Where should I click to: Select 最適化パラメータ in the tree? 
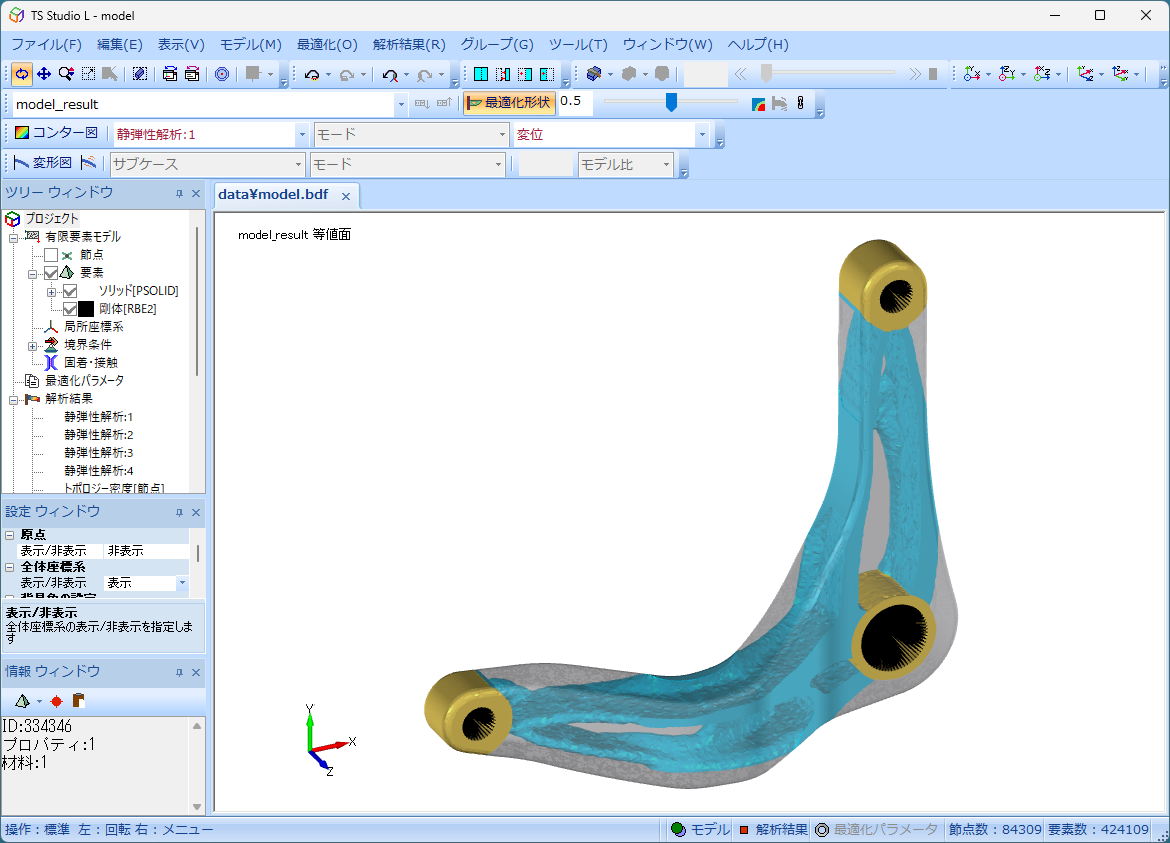[84, 380]
